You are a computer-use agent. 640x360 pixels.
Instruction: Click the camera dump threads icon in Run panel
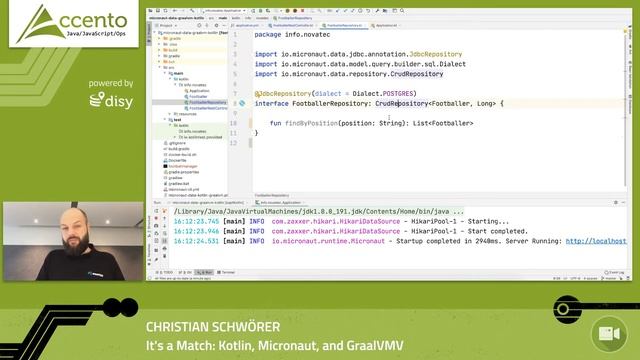tap(156, 226)
